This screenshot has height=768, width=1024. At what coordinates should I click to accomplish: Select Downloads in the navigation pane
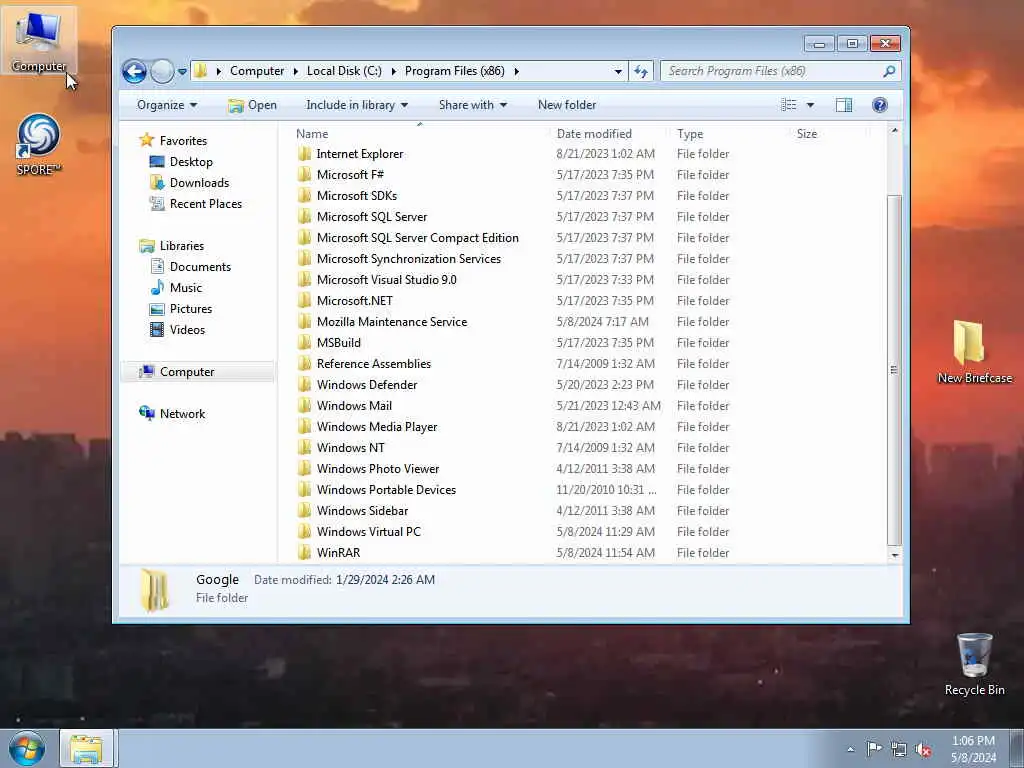[x=189, y=183]
